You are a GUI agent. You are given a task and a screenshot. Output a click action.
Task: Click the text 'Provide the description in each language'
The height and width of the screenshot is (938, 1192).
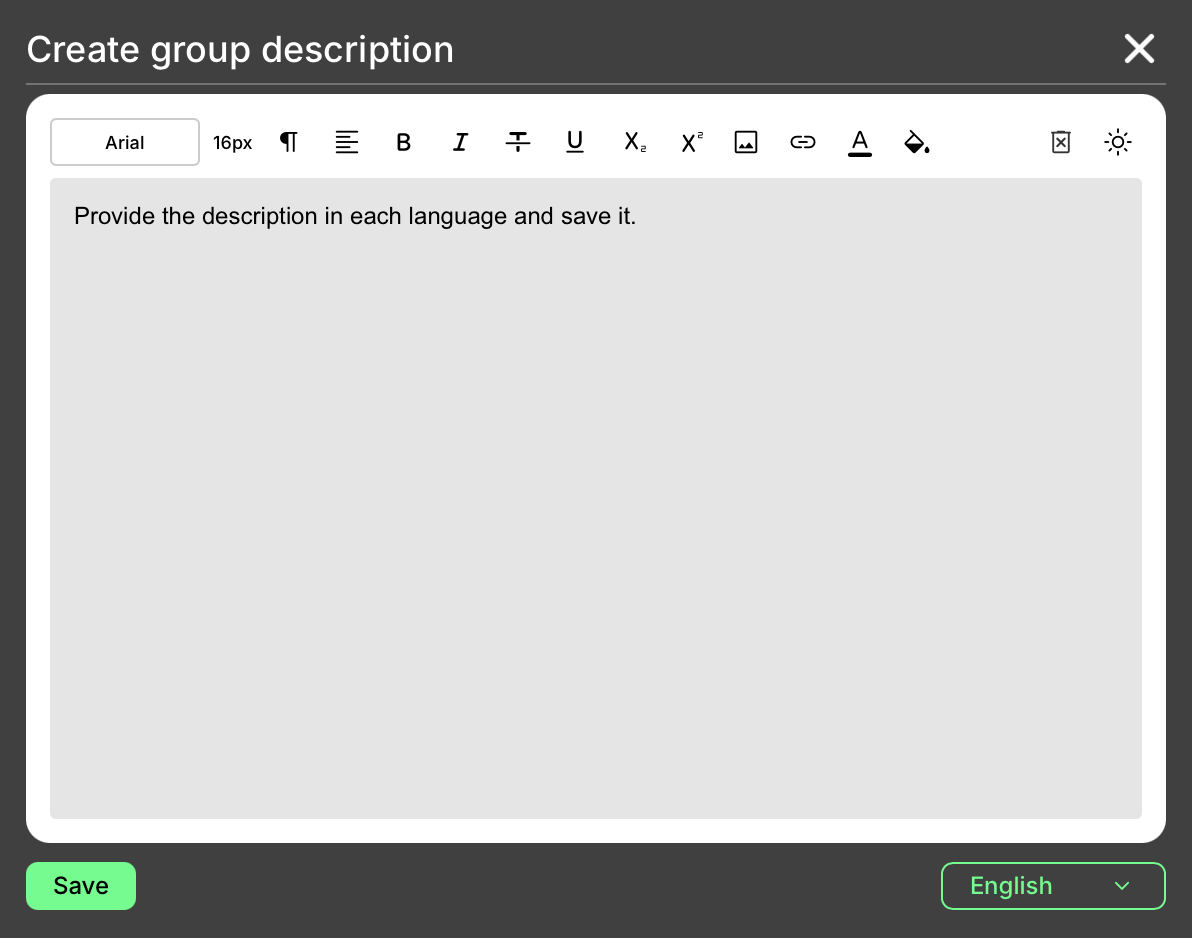tap(290, 217)
